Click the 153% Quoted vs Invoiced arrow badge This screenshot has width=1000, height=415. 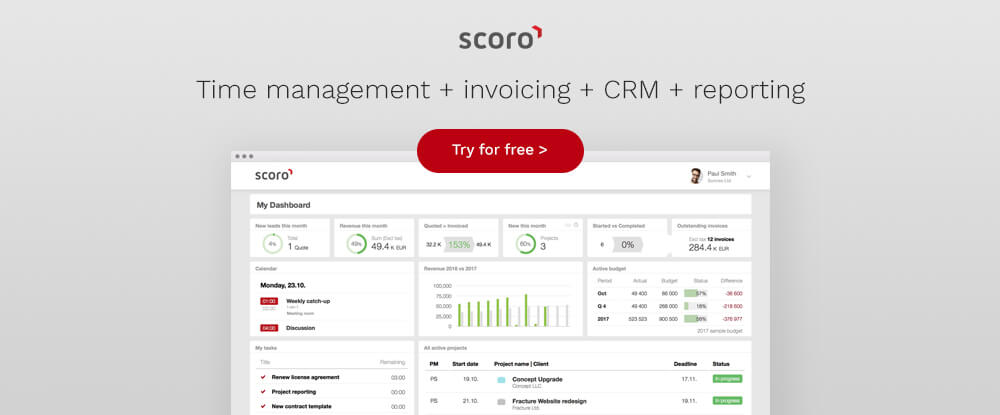(459, 244)
